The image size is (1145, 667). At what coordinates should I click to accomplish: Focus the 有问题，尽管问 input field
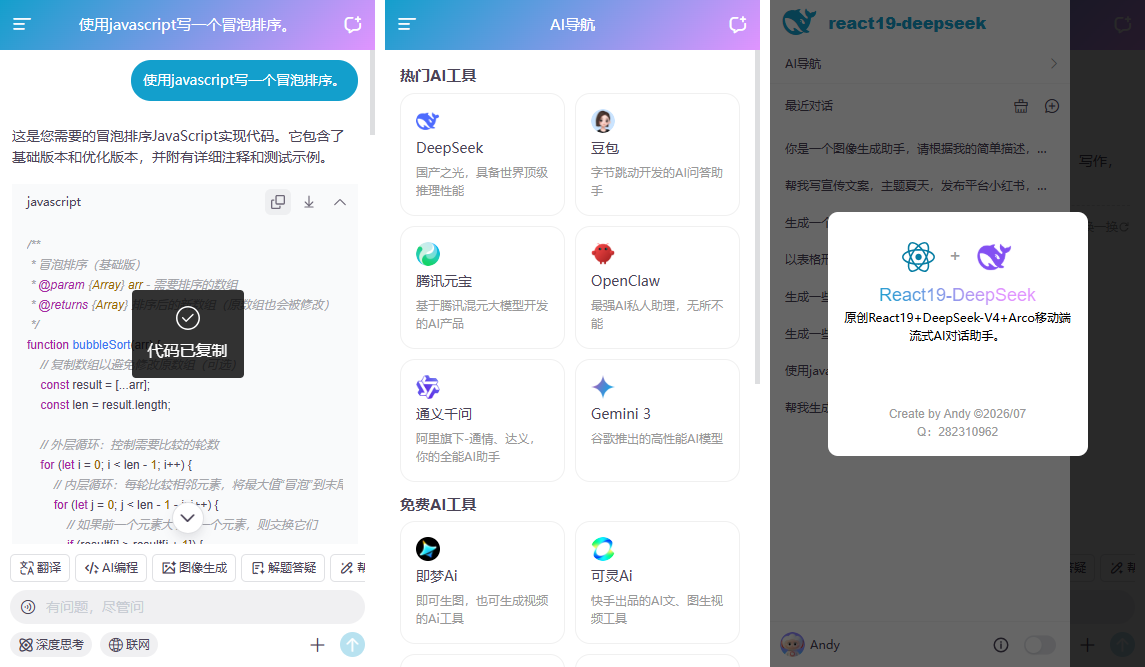[187, 606]
